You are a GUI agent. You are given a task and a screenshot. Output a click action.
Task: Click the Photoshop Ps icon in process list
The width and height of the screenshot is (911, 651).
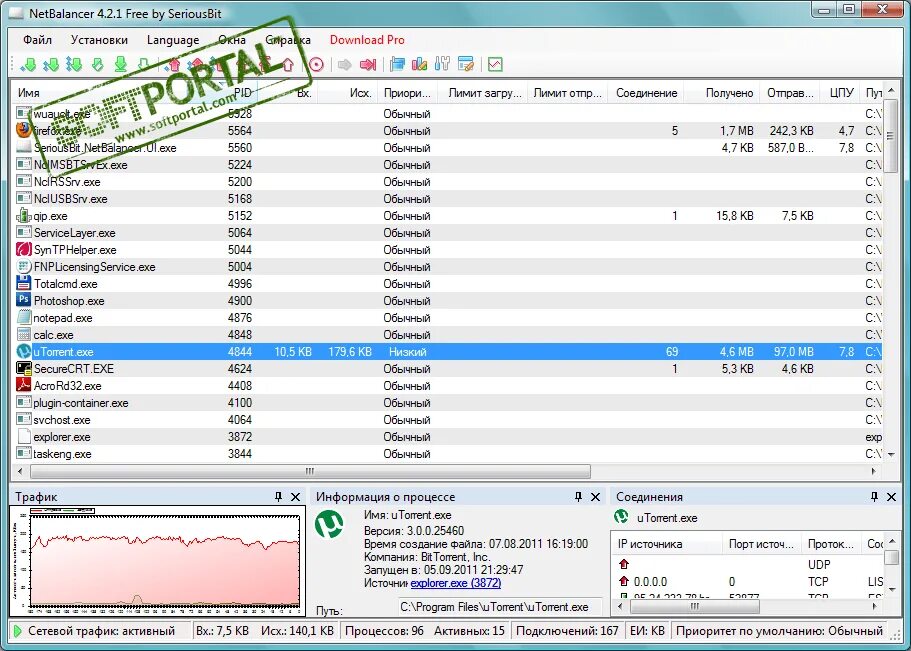[23, 300]
